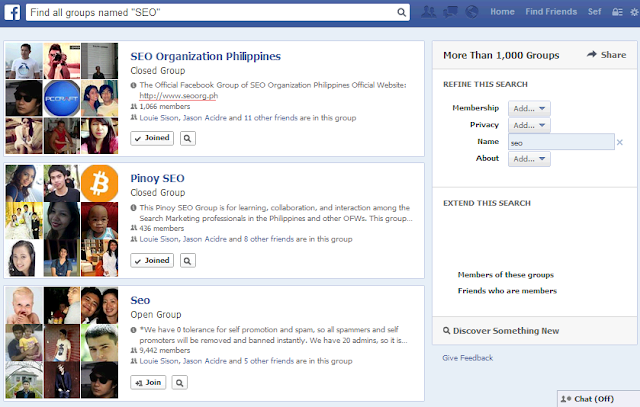The width and height of the screenshot is (640, 407).
Task: Click the members icon beside 1,066 members
Action: click(x=133, y=106)
